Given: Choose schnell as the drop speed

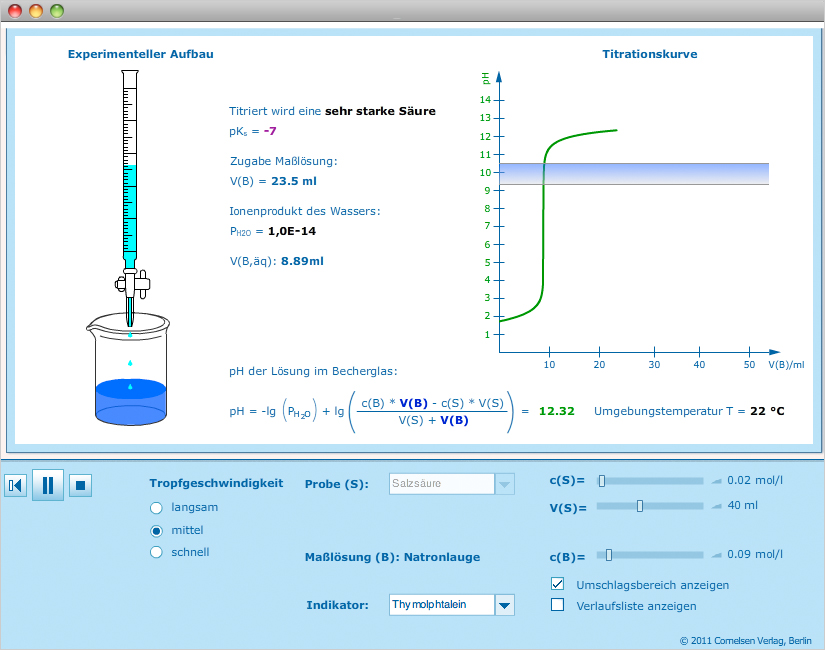Looking at the screenshot, I should coord(156,552).
